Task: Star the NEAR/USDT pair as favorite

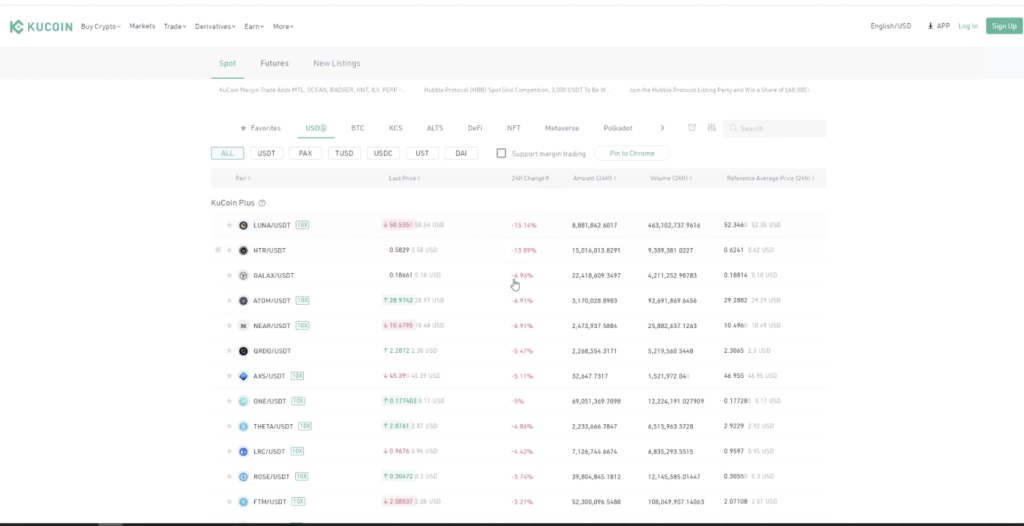Action: 229,326
